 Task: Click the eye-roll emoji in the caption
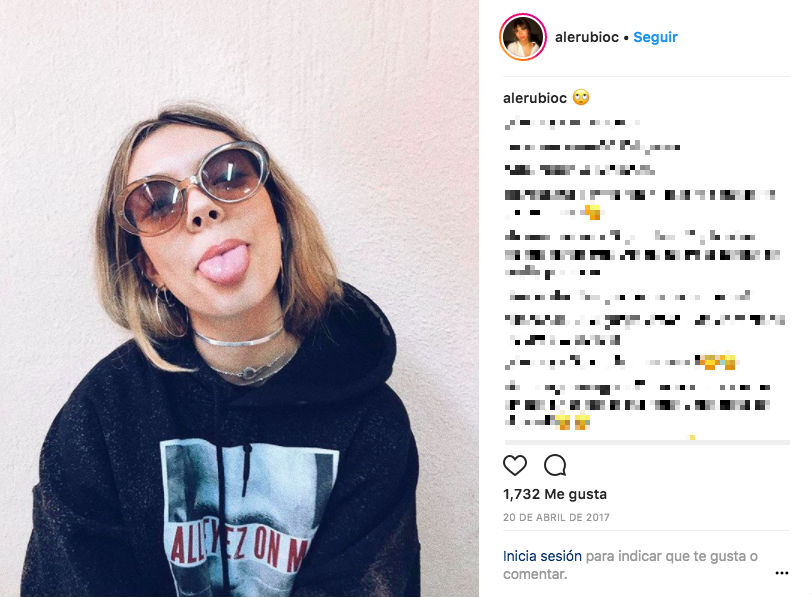click(x=581, y=97)
